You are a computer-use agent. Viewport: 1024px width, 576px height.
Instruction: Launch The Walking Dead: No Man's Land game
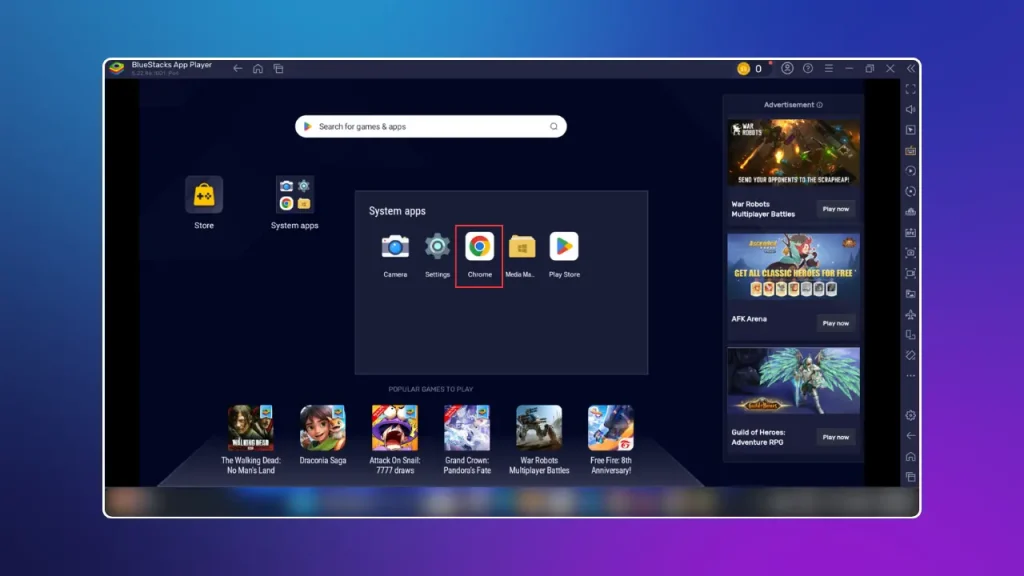coord(251,428)
